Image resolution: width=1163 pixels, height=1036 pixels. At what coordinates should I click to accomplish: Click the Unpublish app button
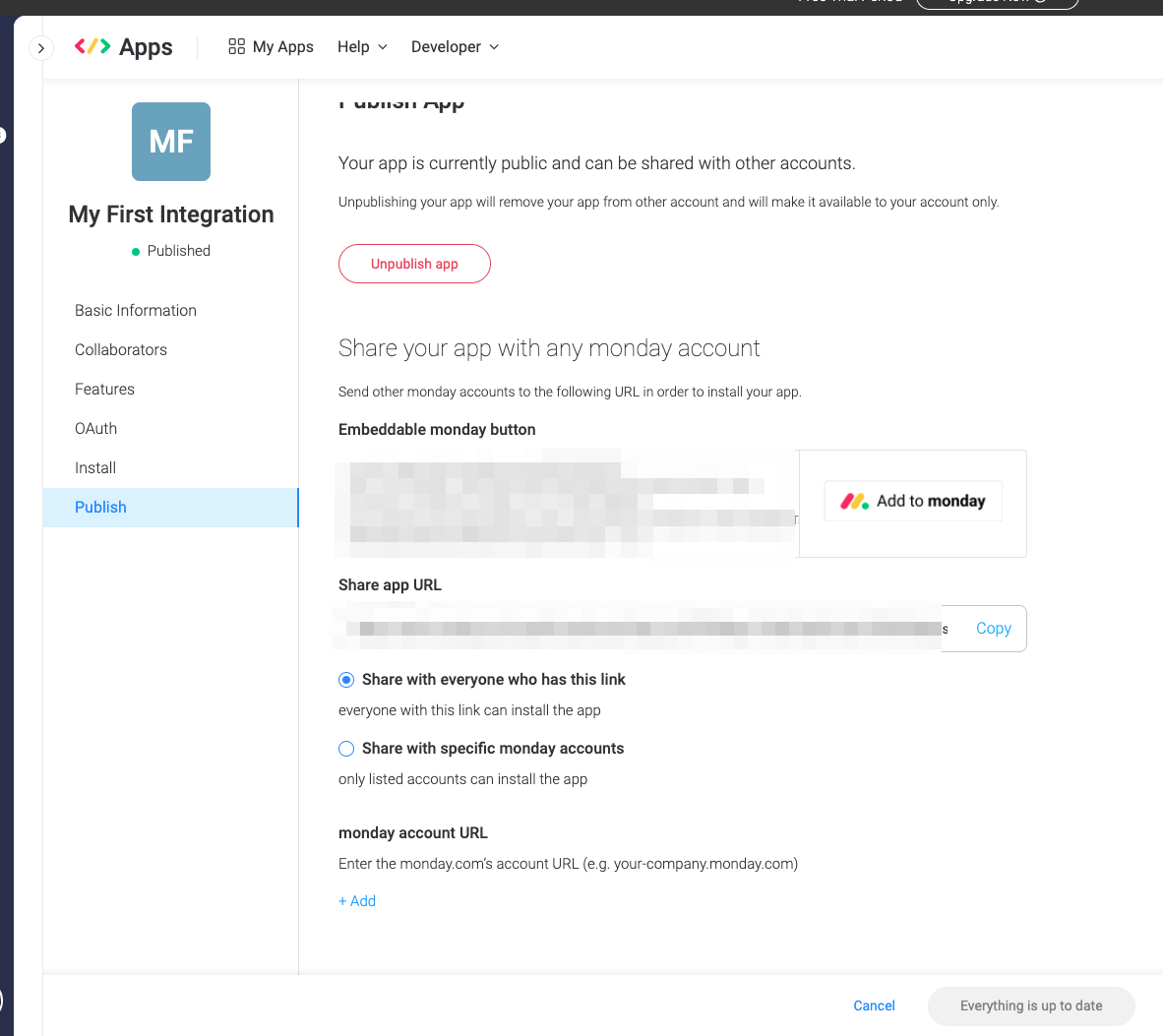(414, 264)
